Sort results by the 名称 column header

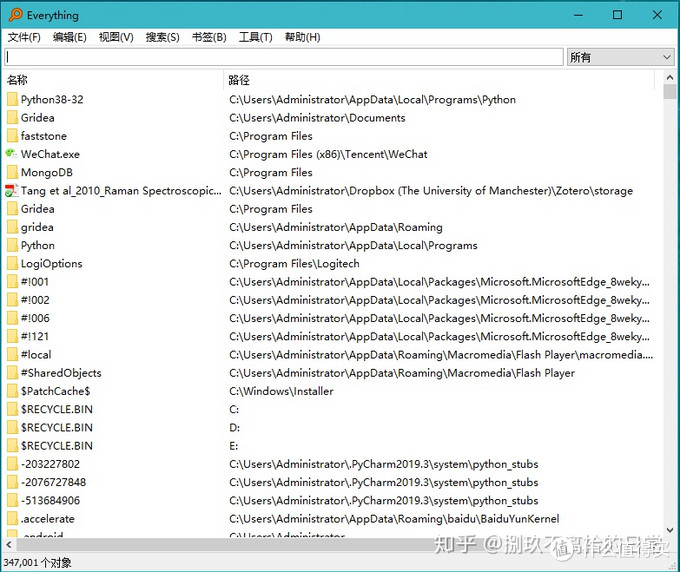pyautogui.click(x=114, y=80)
